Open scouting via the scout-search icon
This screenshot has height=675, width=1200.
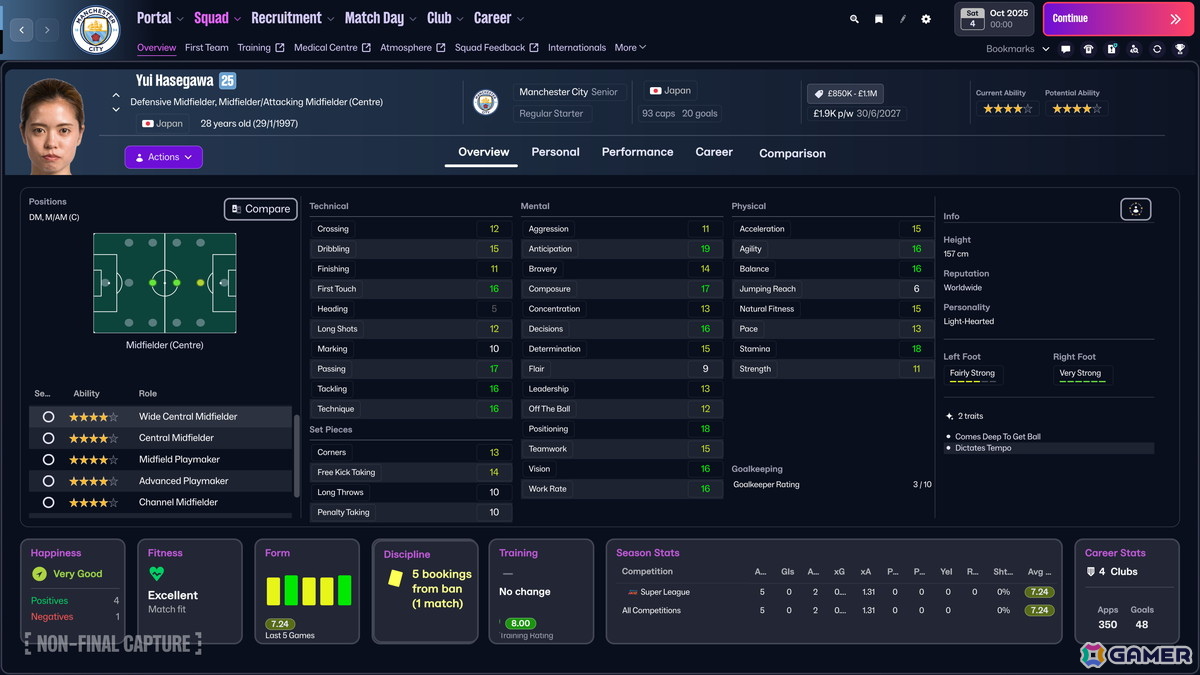tap(1135, 48)
